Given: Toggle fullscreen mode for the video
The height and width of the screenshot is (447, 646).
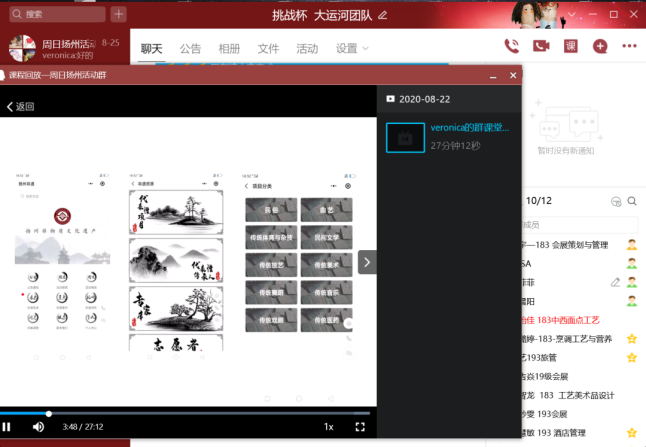Looking at the screenshot, I should pyautogui.click(x=360, y=427).
